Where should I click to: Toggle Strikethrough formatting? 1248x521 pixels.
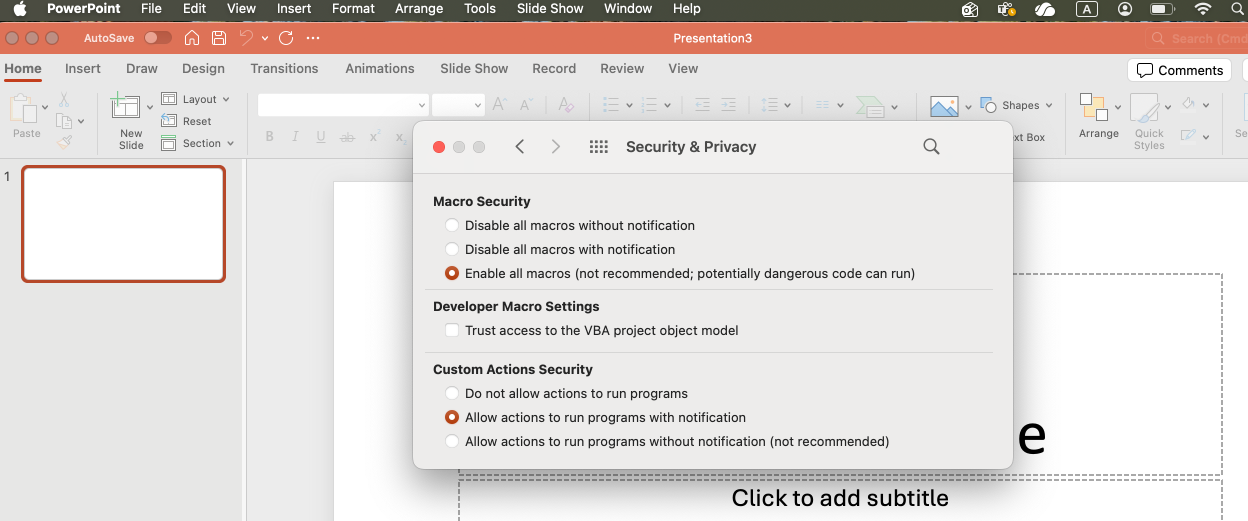point(347,137)
